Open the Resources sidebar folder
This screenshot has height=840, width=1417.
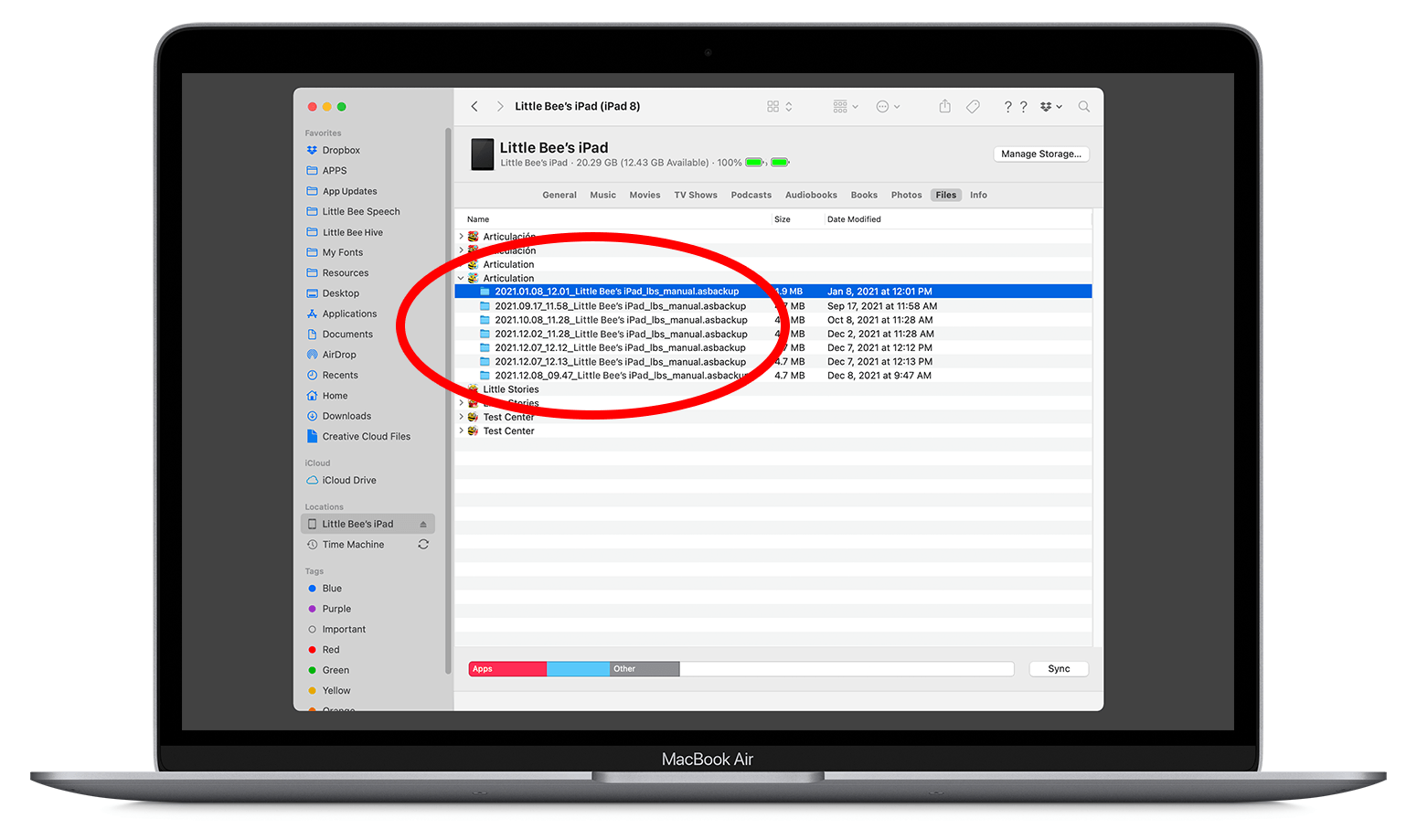pyautogui.click(x=346, y=273)
